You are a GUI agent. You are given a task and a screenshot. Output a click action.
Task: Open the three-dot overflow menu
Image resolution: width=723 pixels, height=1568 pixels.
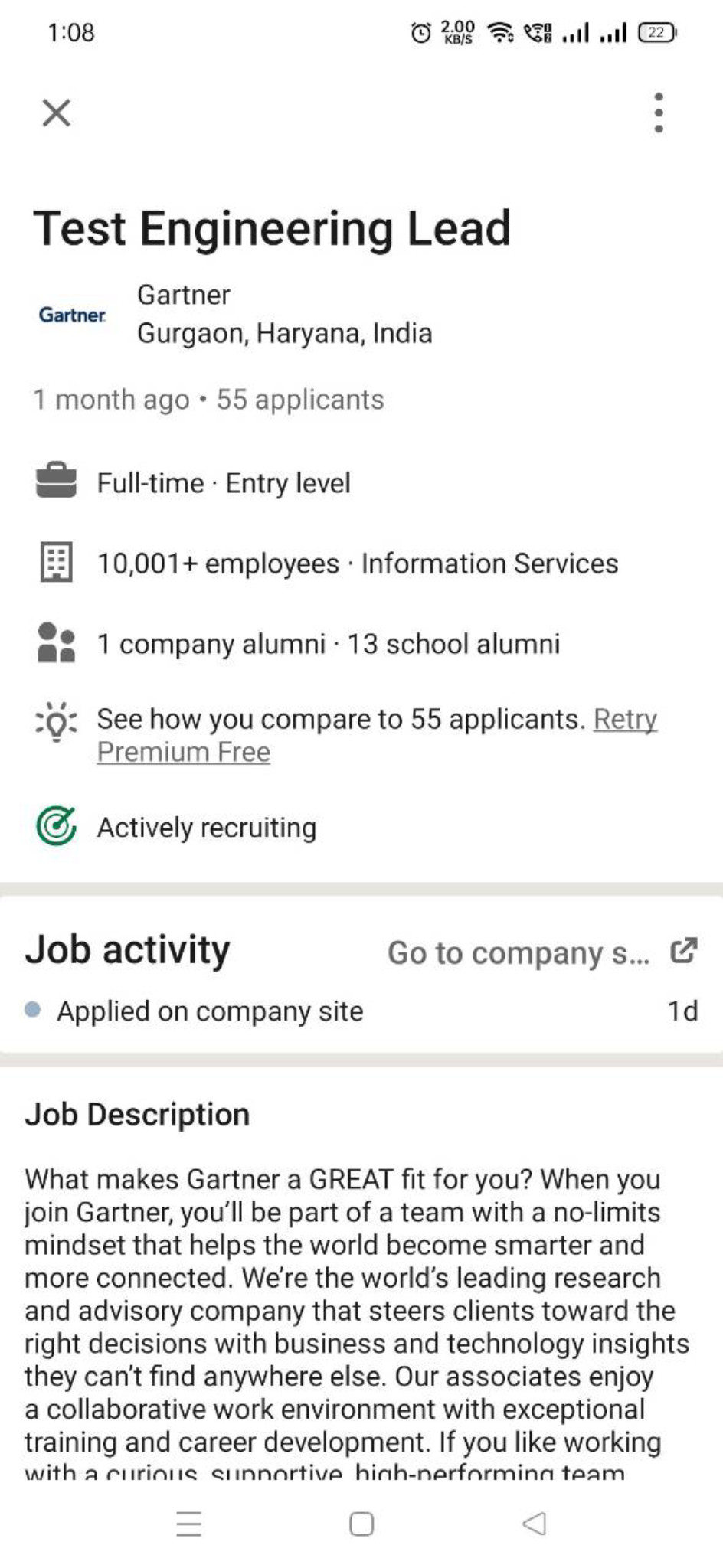659,113
